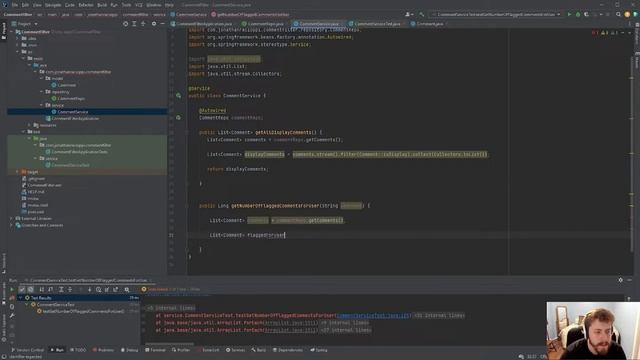Click Run with Coverage icon
This screenshot has width=640, height=360.
[587, 14]
